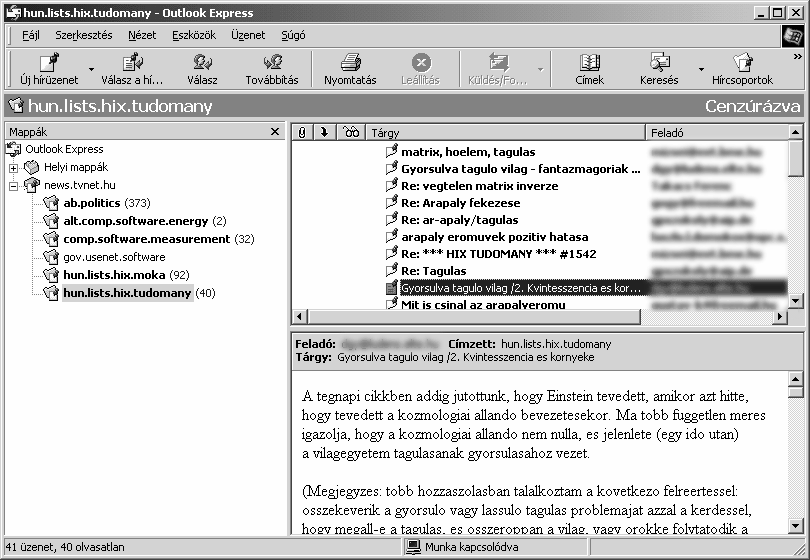Open the Küldés/Fogadás dropdown arrow
The width and height of the screenshot is (810, 560).
click(x=540, y=69)
